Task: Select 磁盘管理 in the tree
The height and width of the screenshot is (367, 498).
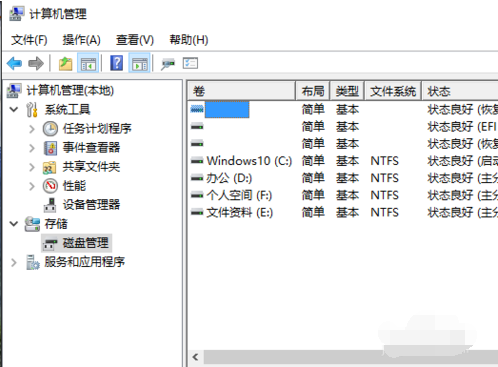Action: point(85,243)
